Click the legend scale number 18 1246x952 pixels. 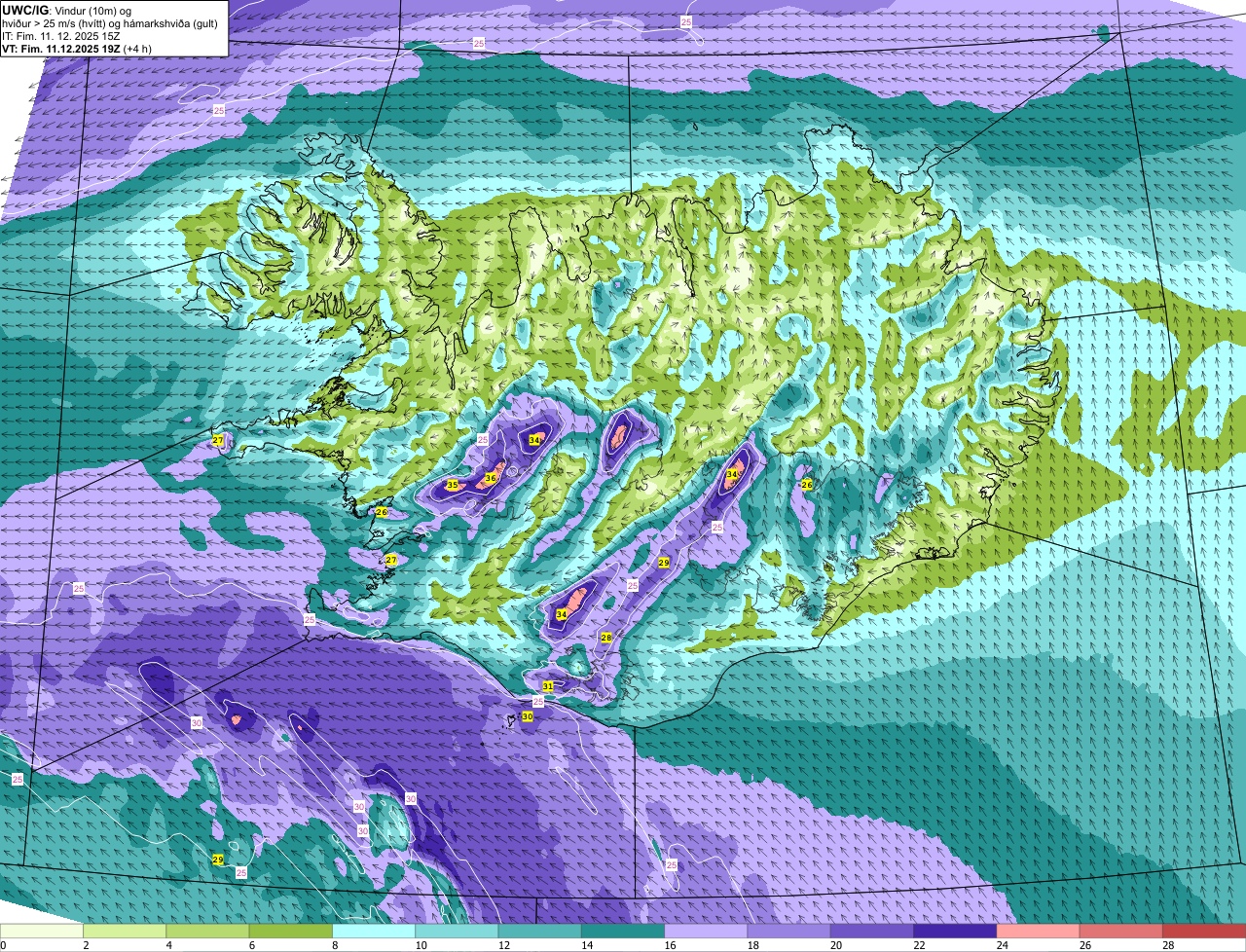click(752, 945)
